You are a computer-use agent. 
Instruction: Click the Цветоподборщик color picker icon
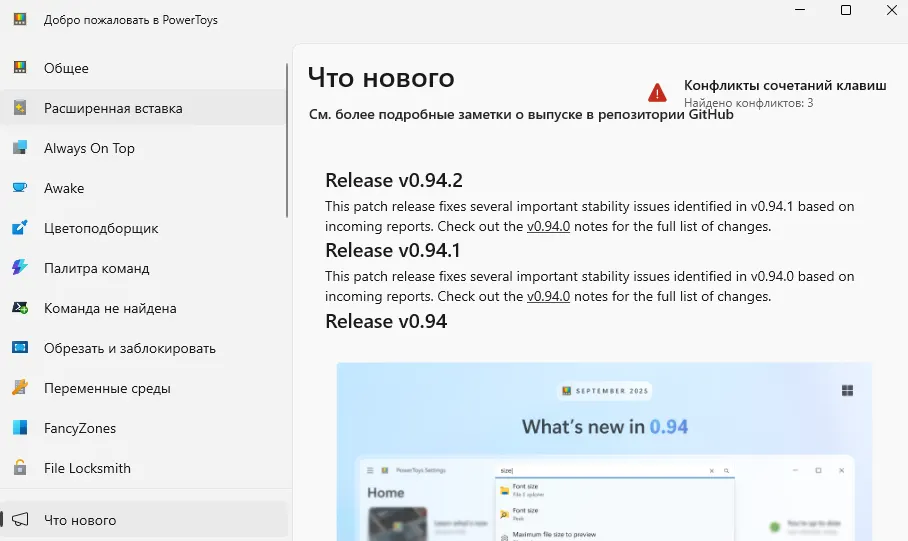[19, 228]
